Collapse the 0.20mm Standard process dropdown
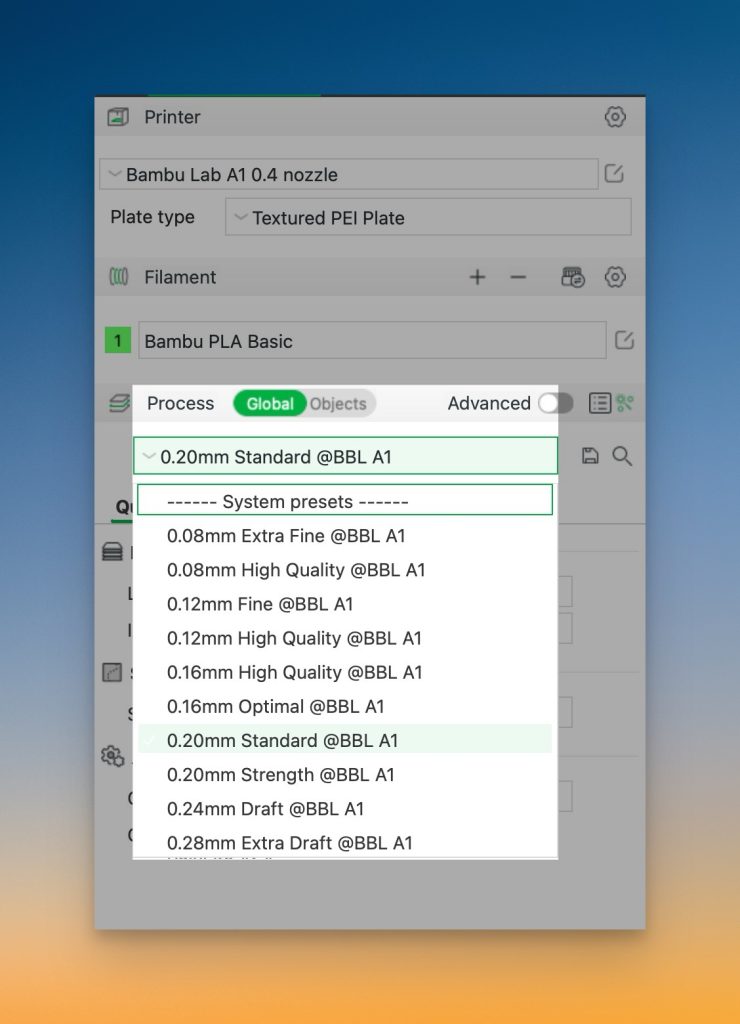This screenshot has width=740, height=1024. (345, 456)
